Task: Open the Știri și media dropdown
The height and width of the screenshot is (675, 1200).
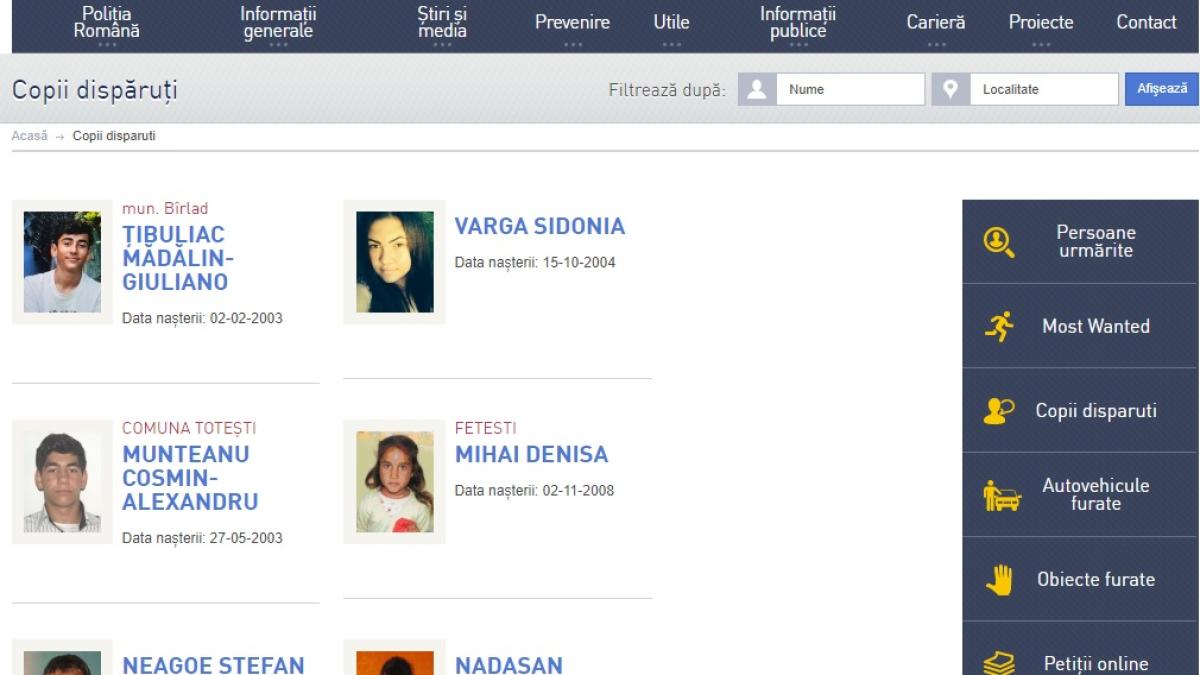Action: tap(442, 23)
